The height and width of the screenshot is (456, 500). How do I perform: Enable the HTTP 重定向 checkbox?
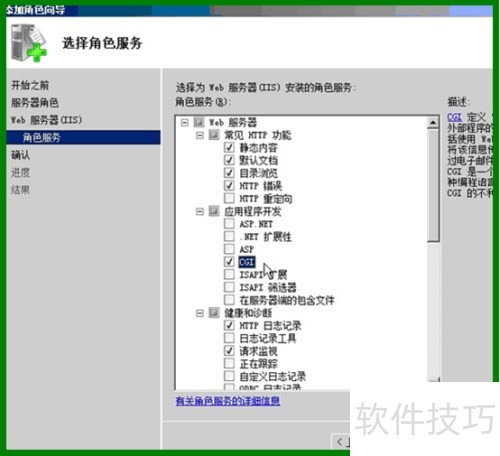tap(229, 198)
